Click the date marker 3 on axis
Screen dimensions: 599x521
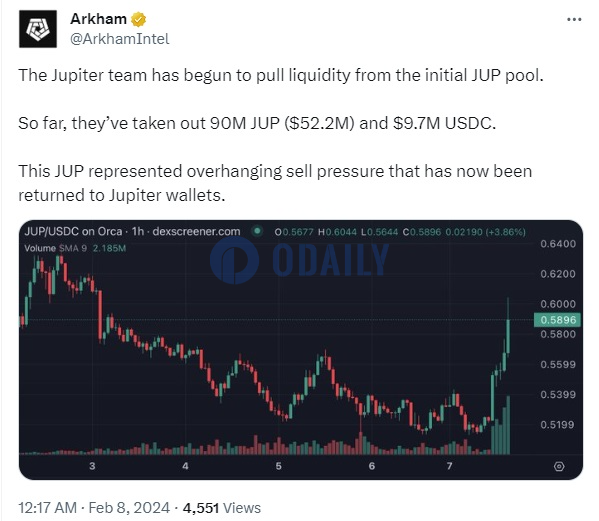click(92, 466)
